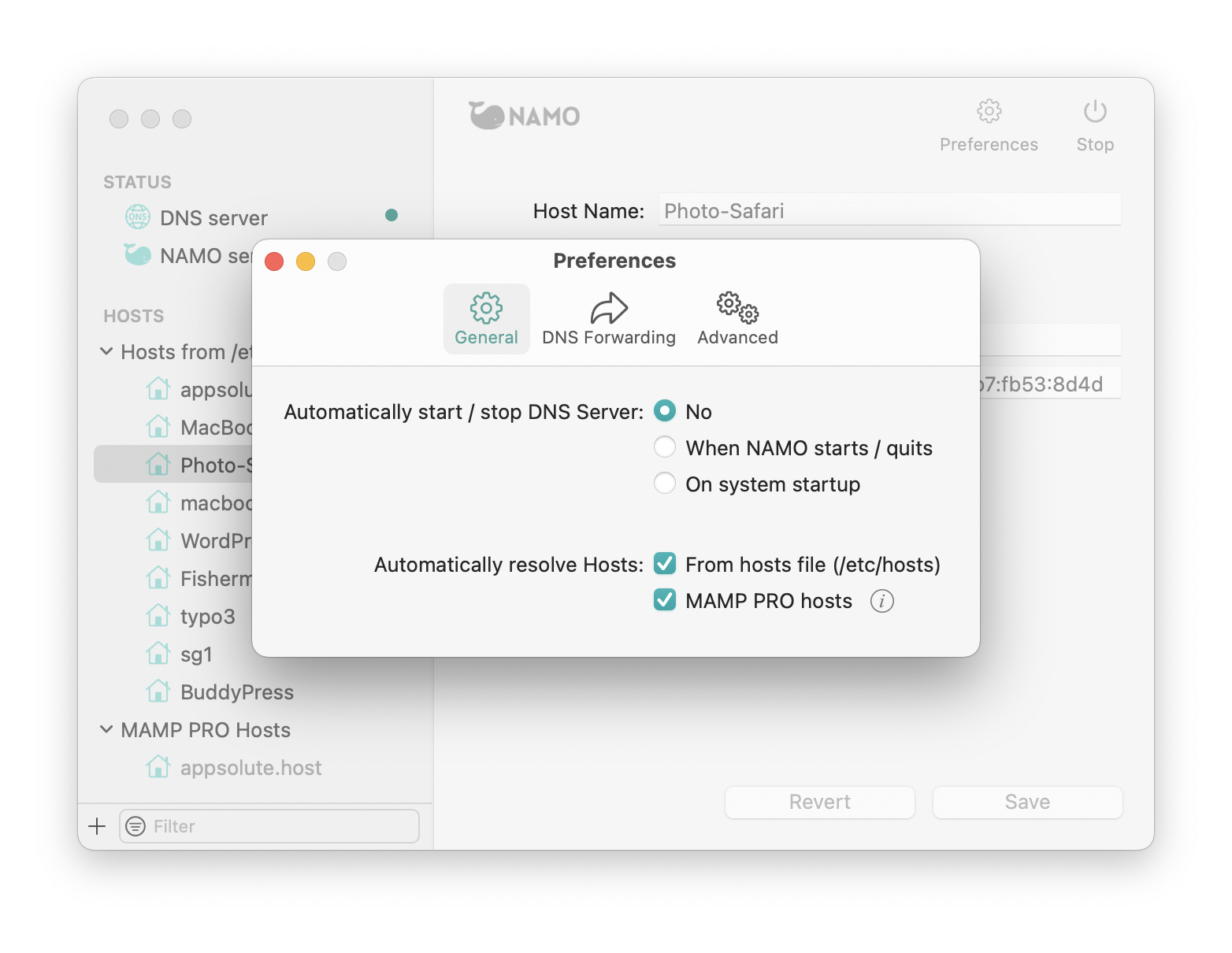Click house icon beside the WordPress host

tap(158, 540)
